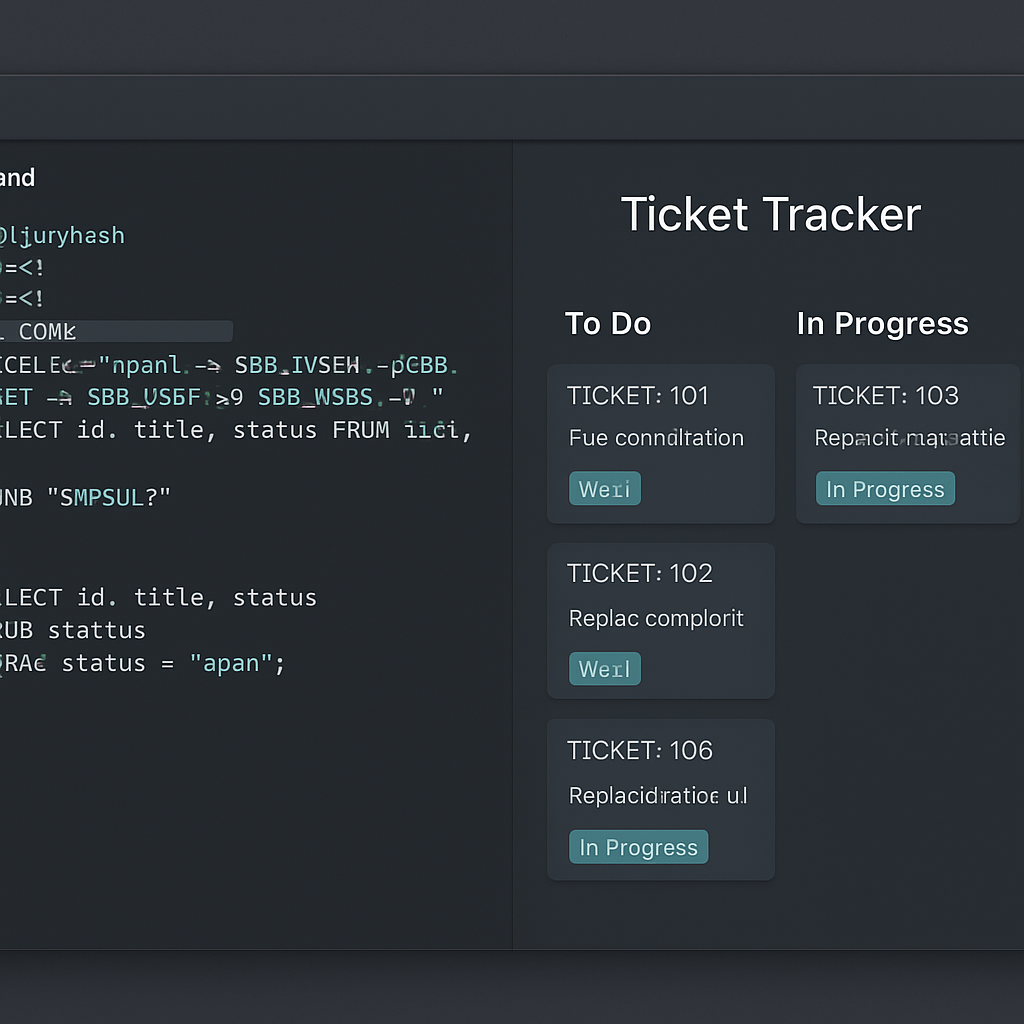Image resolution: width=1024 pixels, height=1024 pixels.
Task: Click the Werl badge on ticket 102
Action: [x=605, y=669]
